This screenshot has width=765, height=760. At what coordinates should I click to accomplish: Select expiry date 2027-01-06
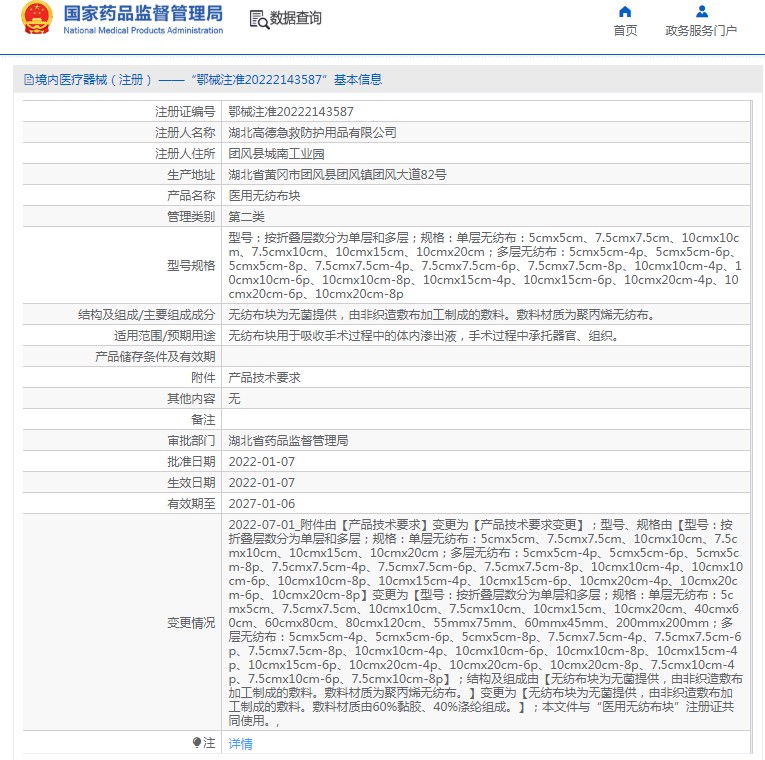click(262, 503)
